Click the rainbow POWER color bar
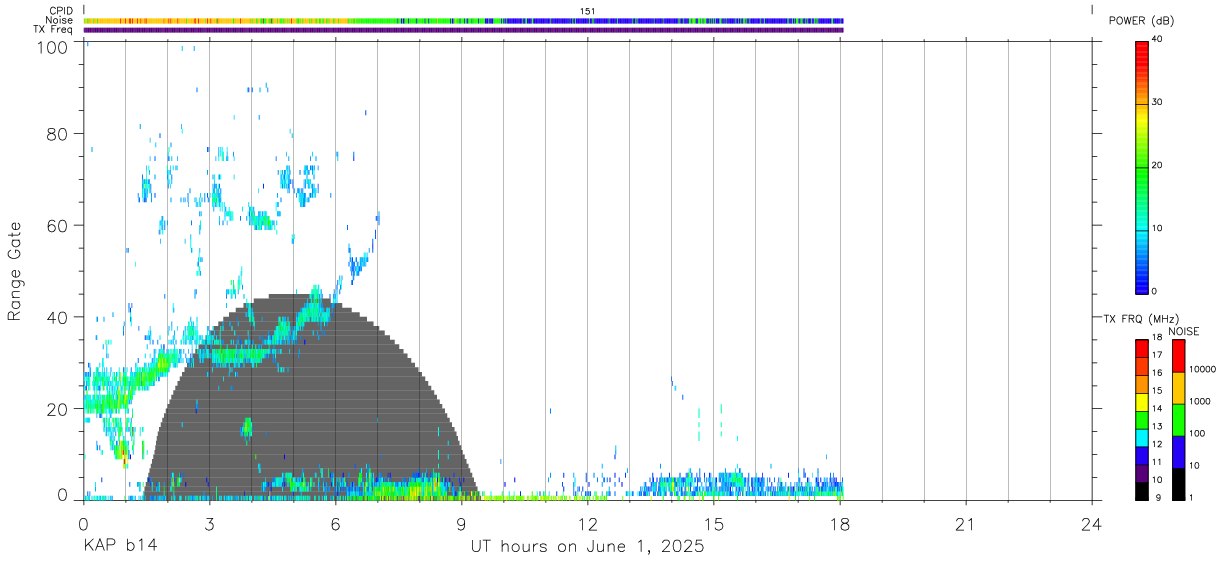 (x=1142, y=166)
